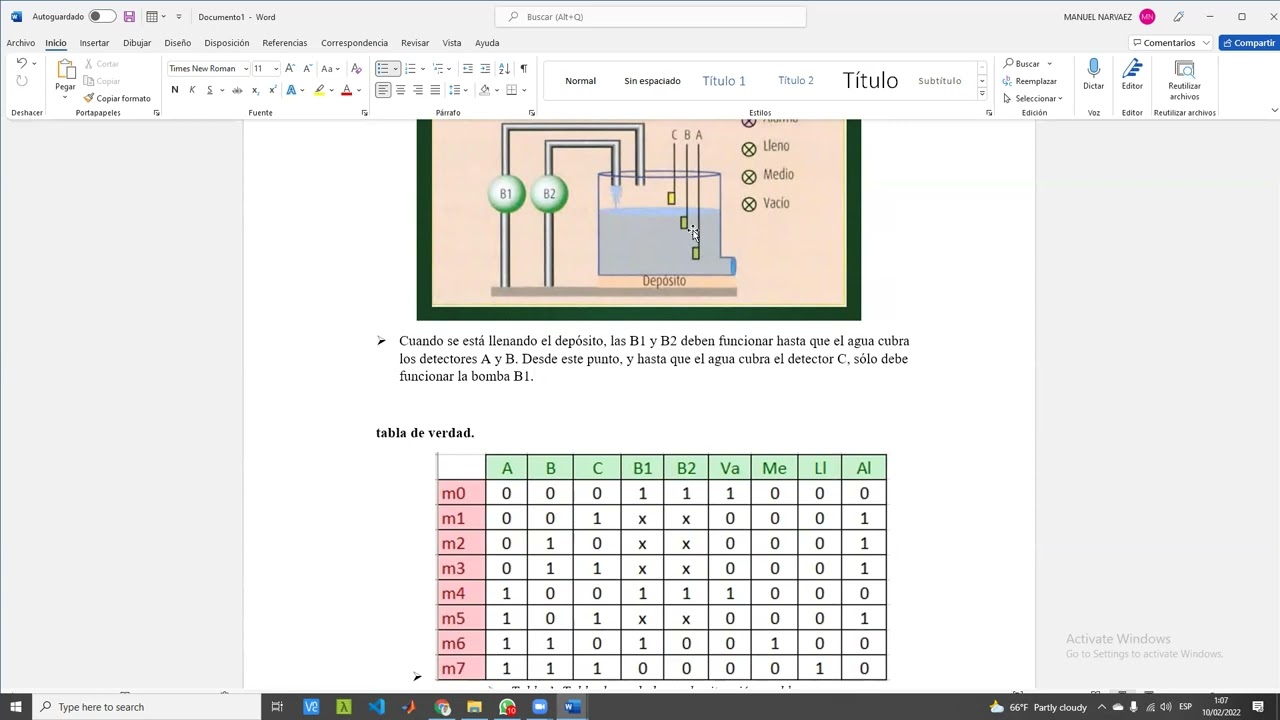This screenshot has height=720, width=1280.
Task: Open numbered list dropdown
Action: [424, 69]
